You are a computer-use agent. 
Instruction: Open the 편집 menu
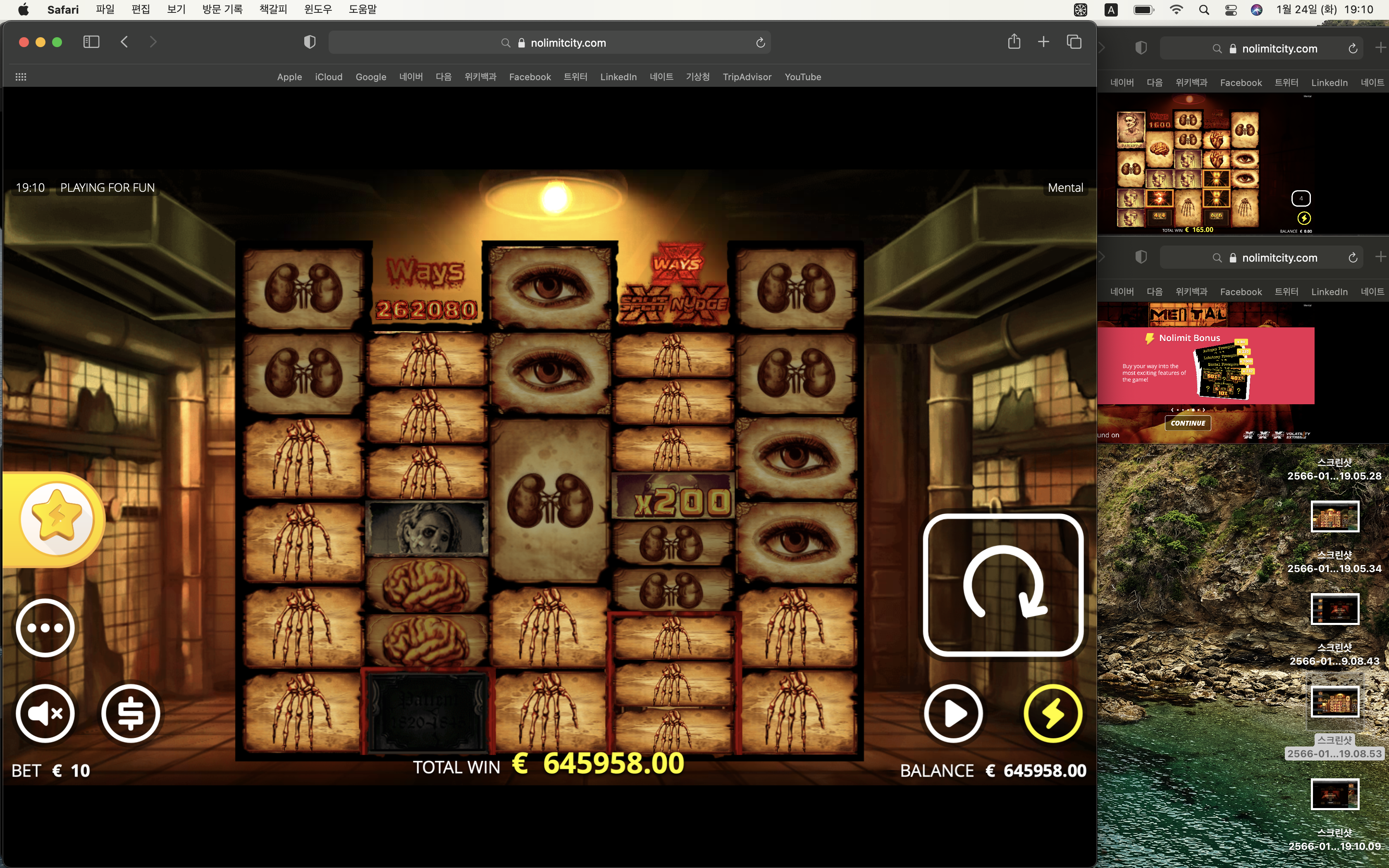(141, 9)
